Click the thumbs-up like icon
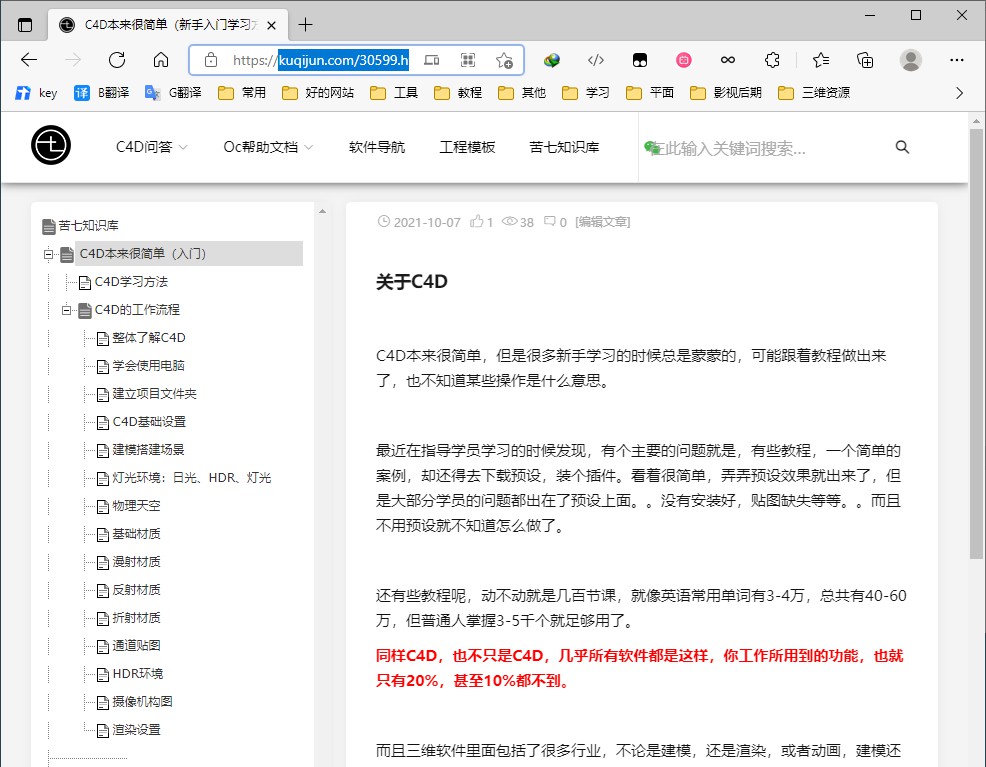This screenshot has width=986, height=767. click(477, 221)
